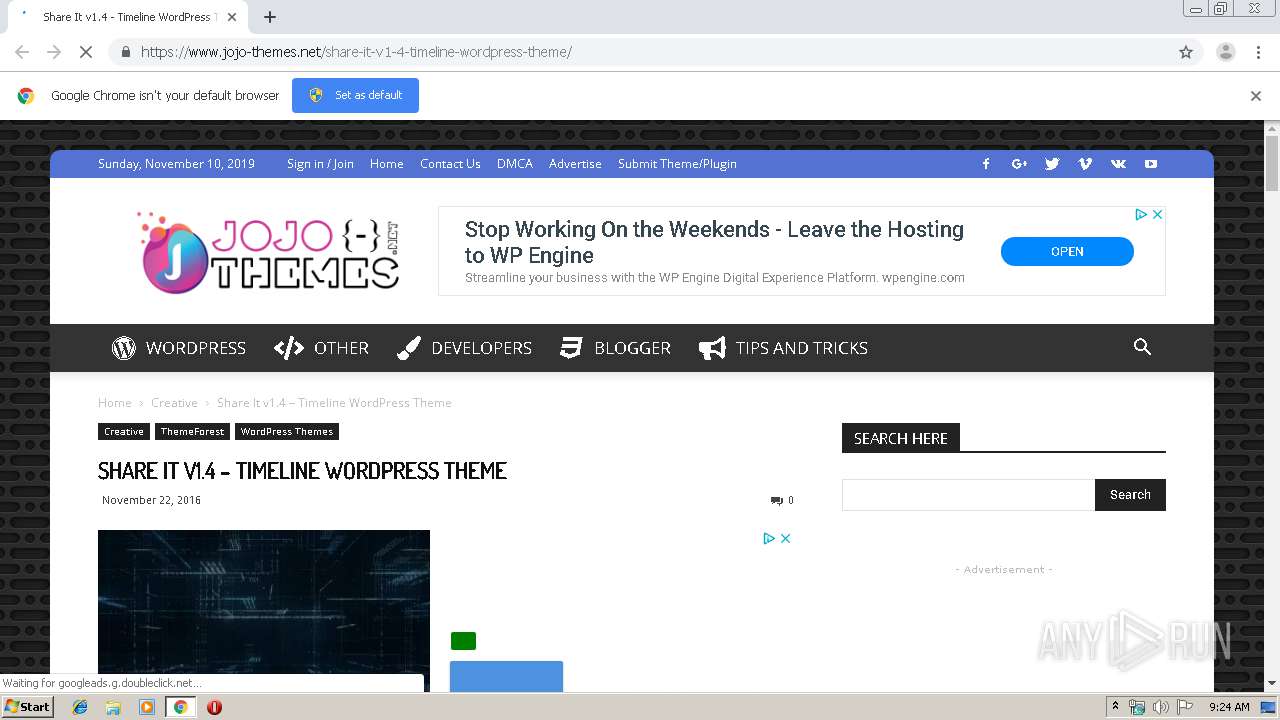
Task: Open a new browser tab
Action: [x=270, y=17]
